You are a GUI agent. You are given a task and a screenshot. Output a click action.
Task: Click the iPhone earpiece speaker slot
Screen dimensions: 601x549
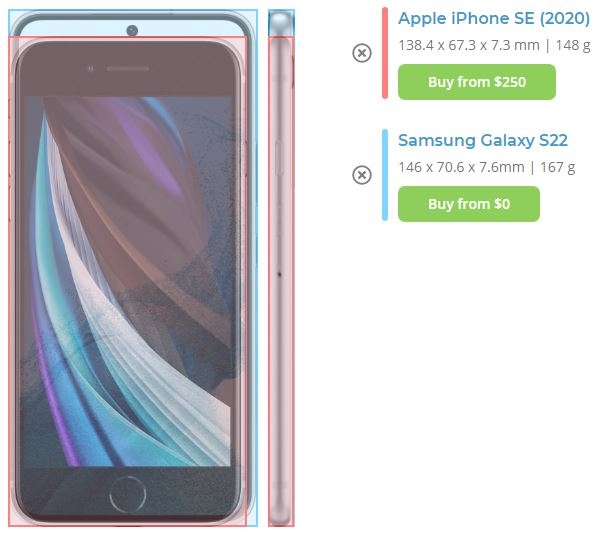[x=128, y=69]
